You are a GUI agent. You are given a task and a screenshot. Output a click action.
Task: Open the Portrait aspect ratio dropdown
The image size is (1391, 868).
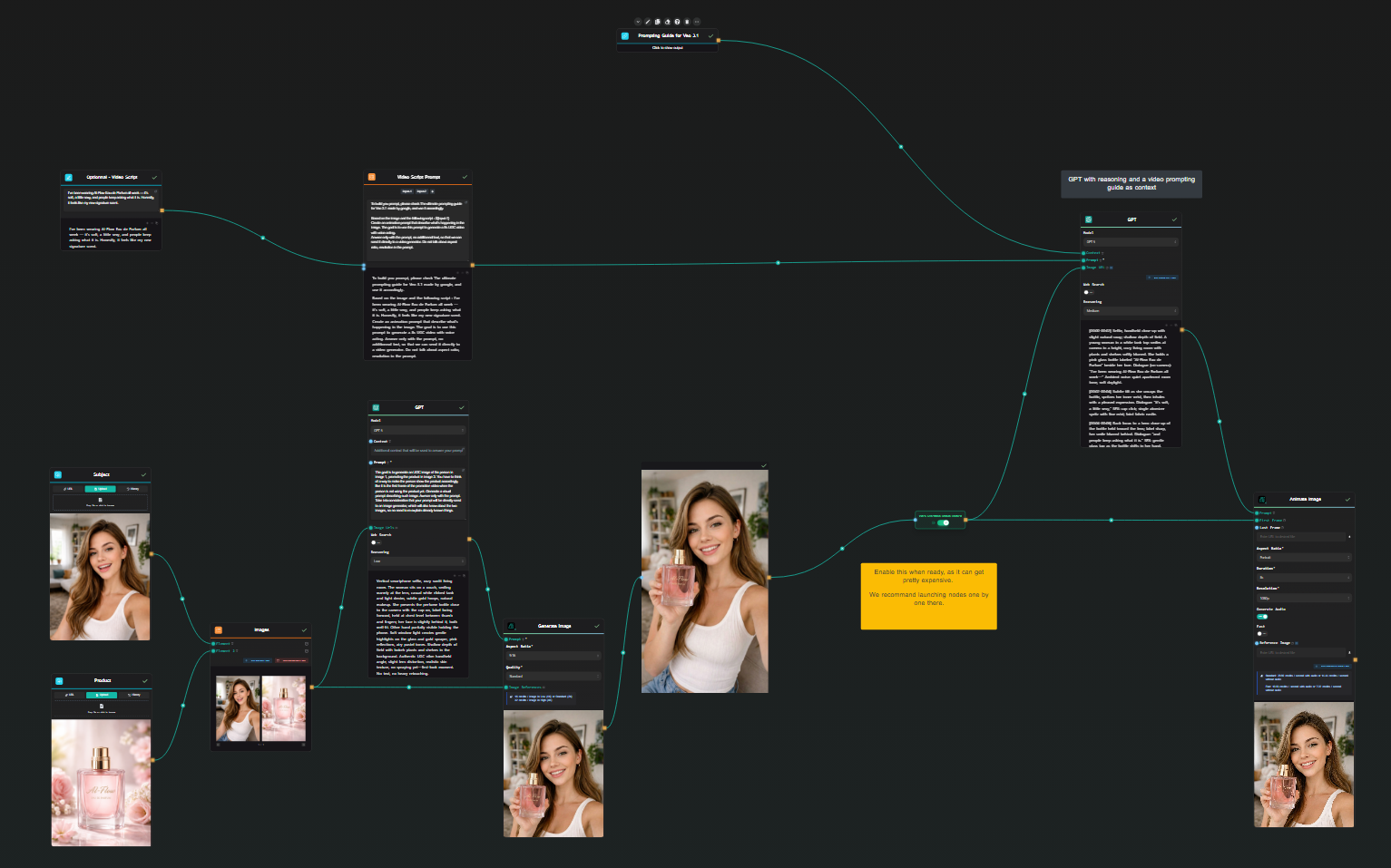click(x=1304, y=557)
